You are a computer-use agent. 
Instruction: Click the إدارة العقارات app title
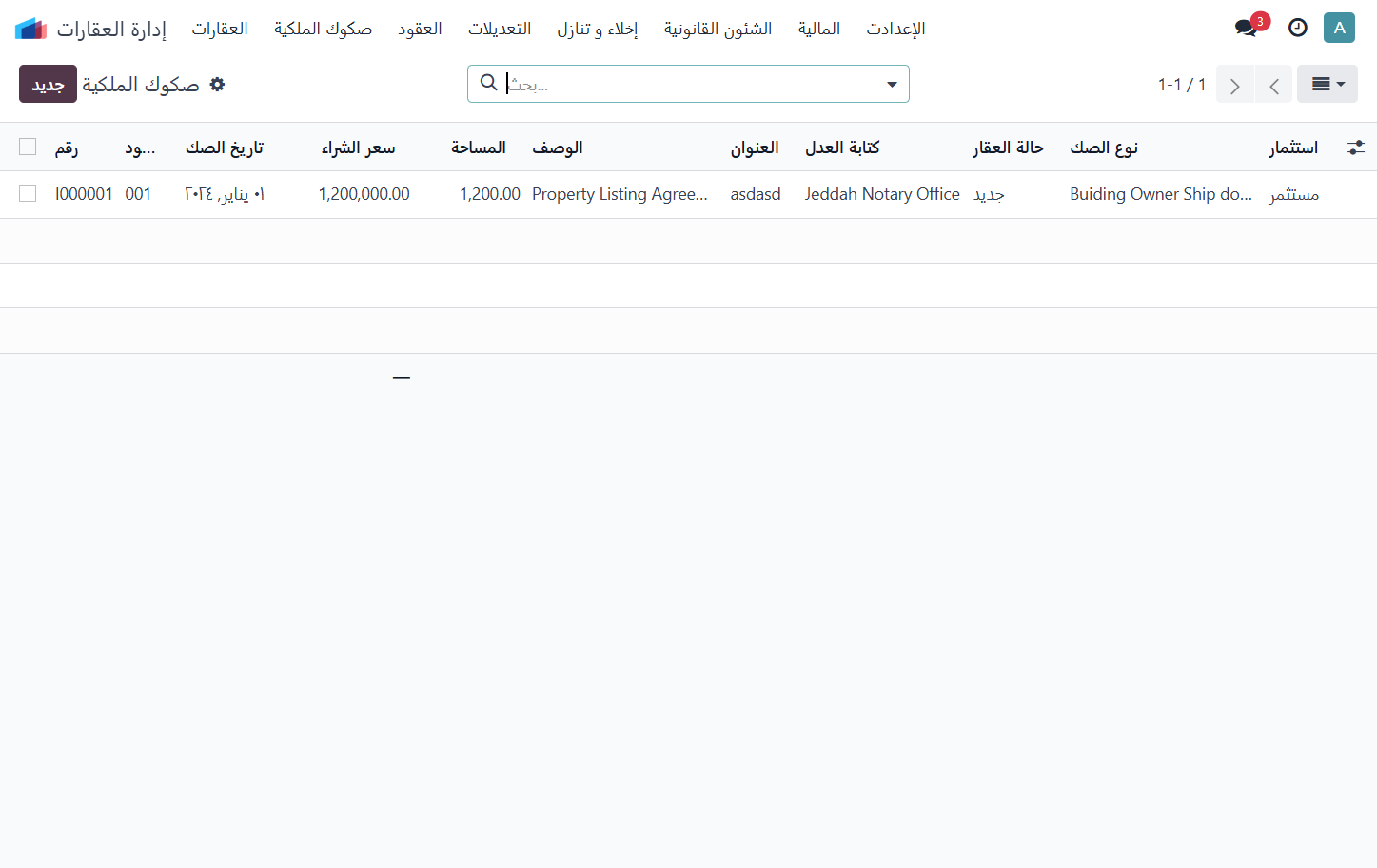111,29
